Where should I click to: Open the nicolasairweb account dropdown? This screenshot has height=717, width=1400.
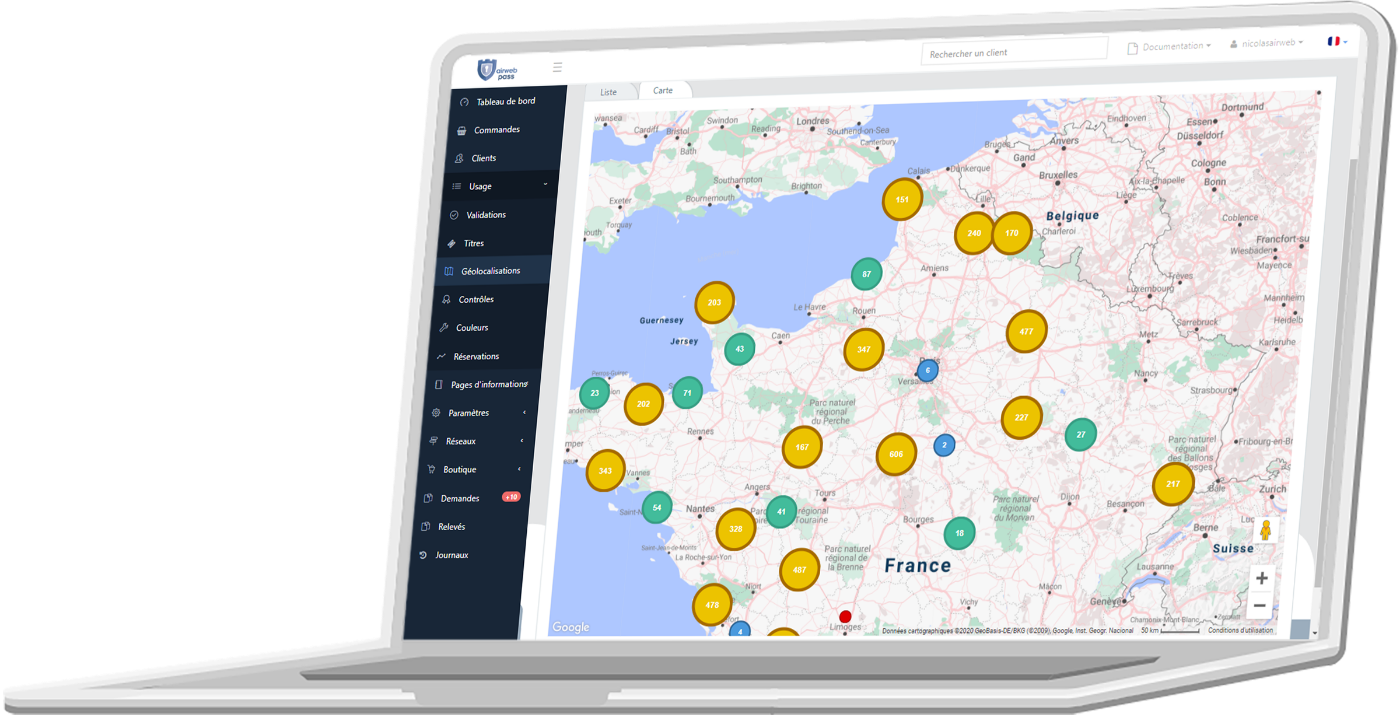[1271, 42]
